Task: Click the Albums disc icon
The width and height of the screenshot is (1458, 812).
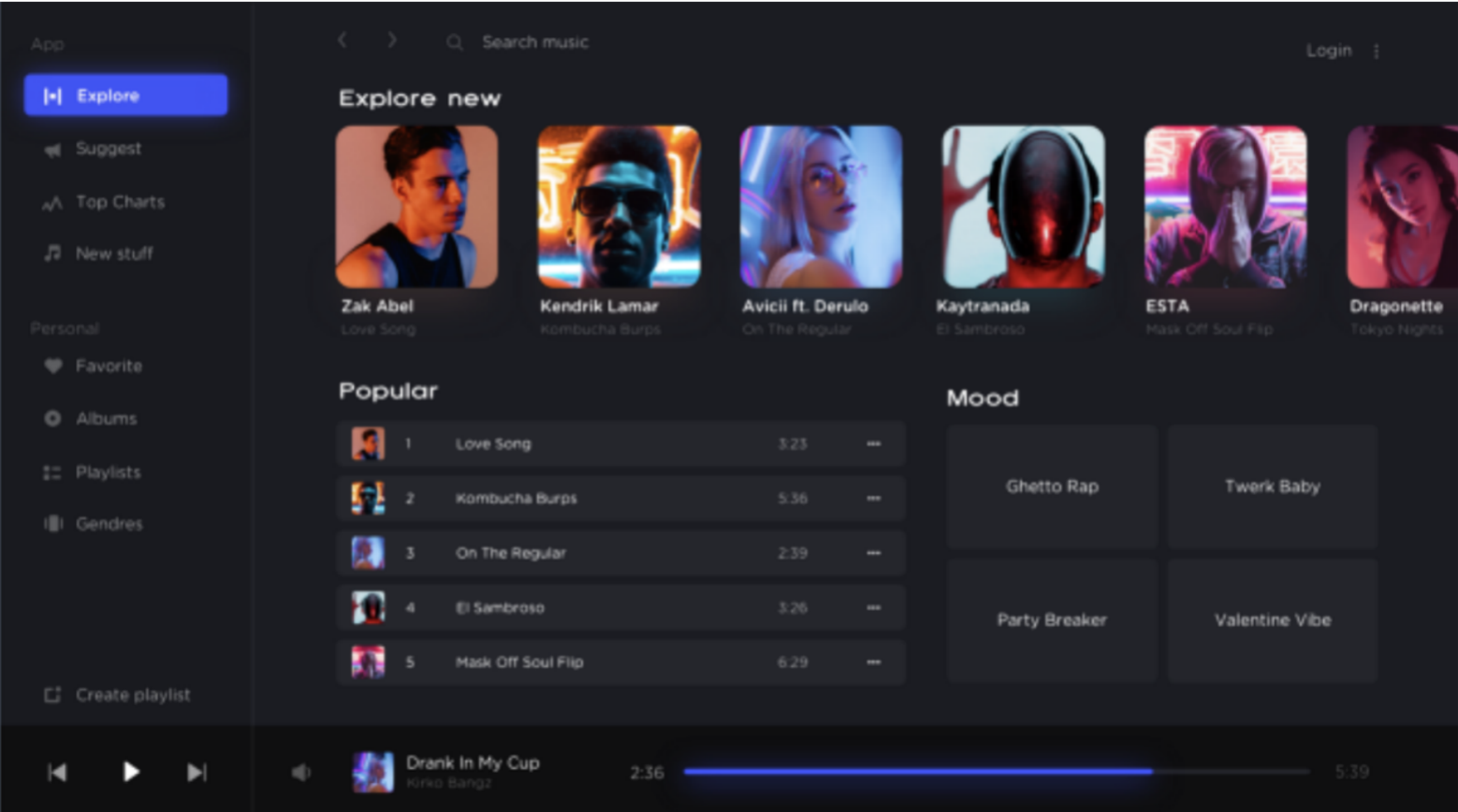Action: click(52, 418)
